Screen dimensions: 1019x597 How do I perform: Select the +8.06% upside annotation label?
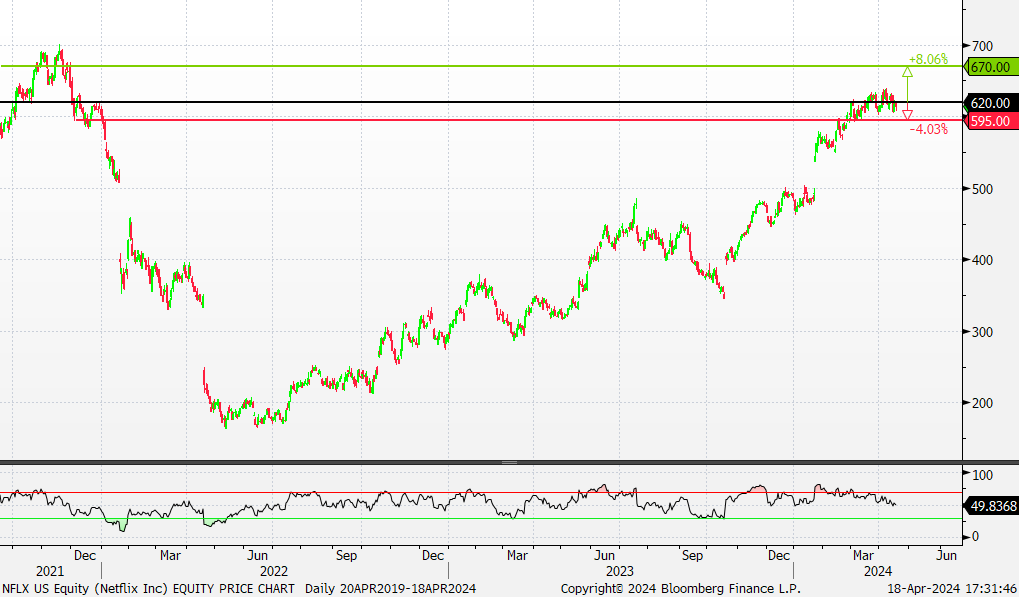[x=928, y=59]
